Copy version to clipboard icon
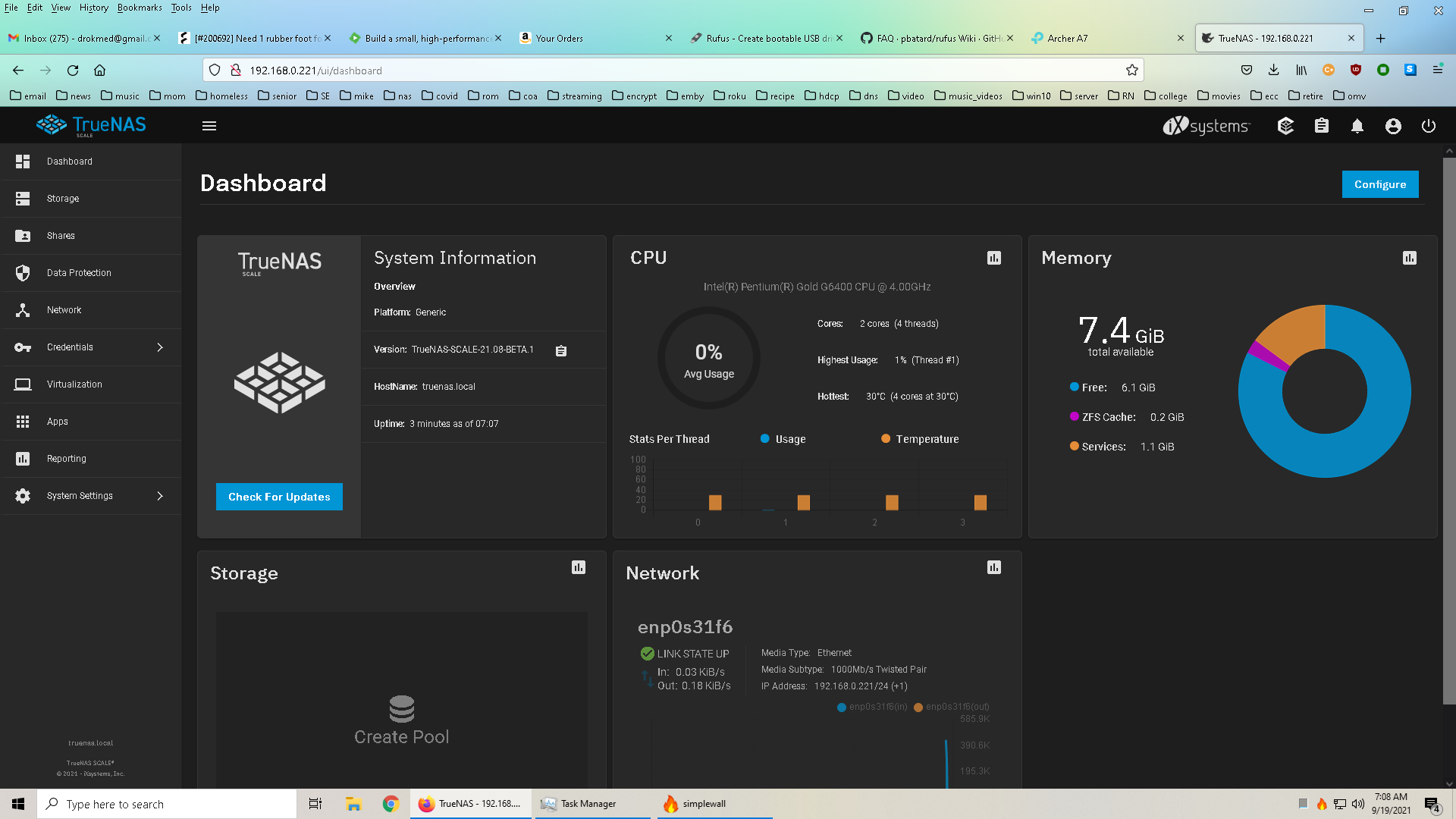This screenshot has height=819, width=1456. coord(561,350)
